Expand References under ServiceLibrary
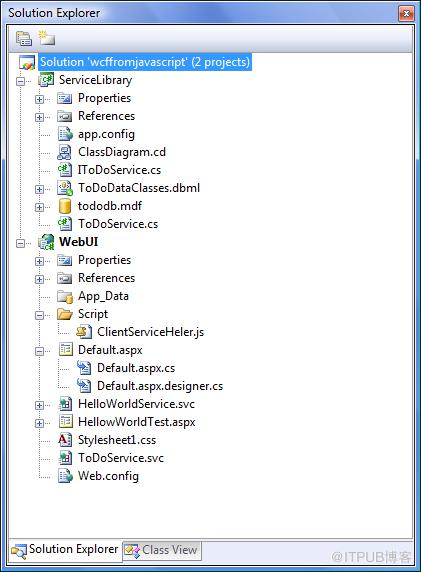421x572 pixels. click(x=39, y=117)
